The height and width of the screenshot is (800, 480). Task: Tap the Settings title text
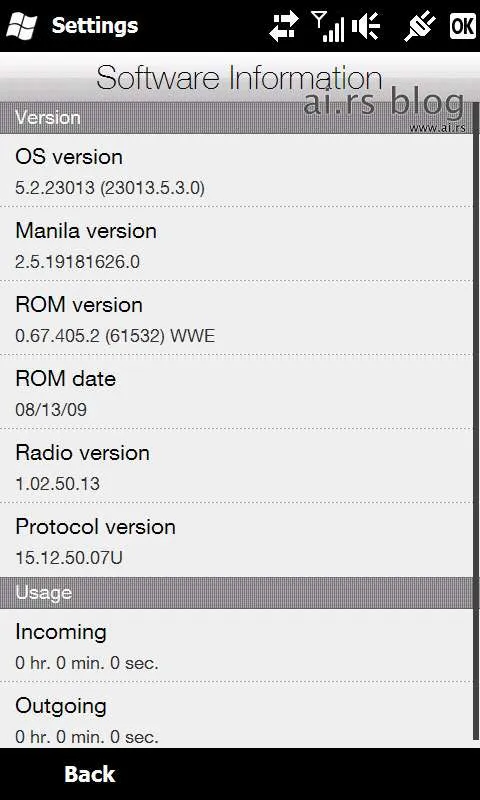pos(95,26)
